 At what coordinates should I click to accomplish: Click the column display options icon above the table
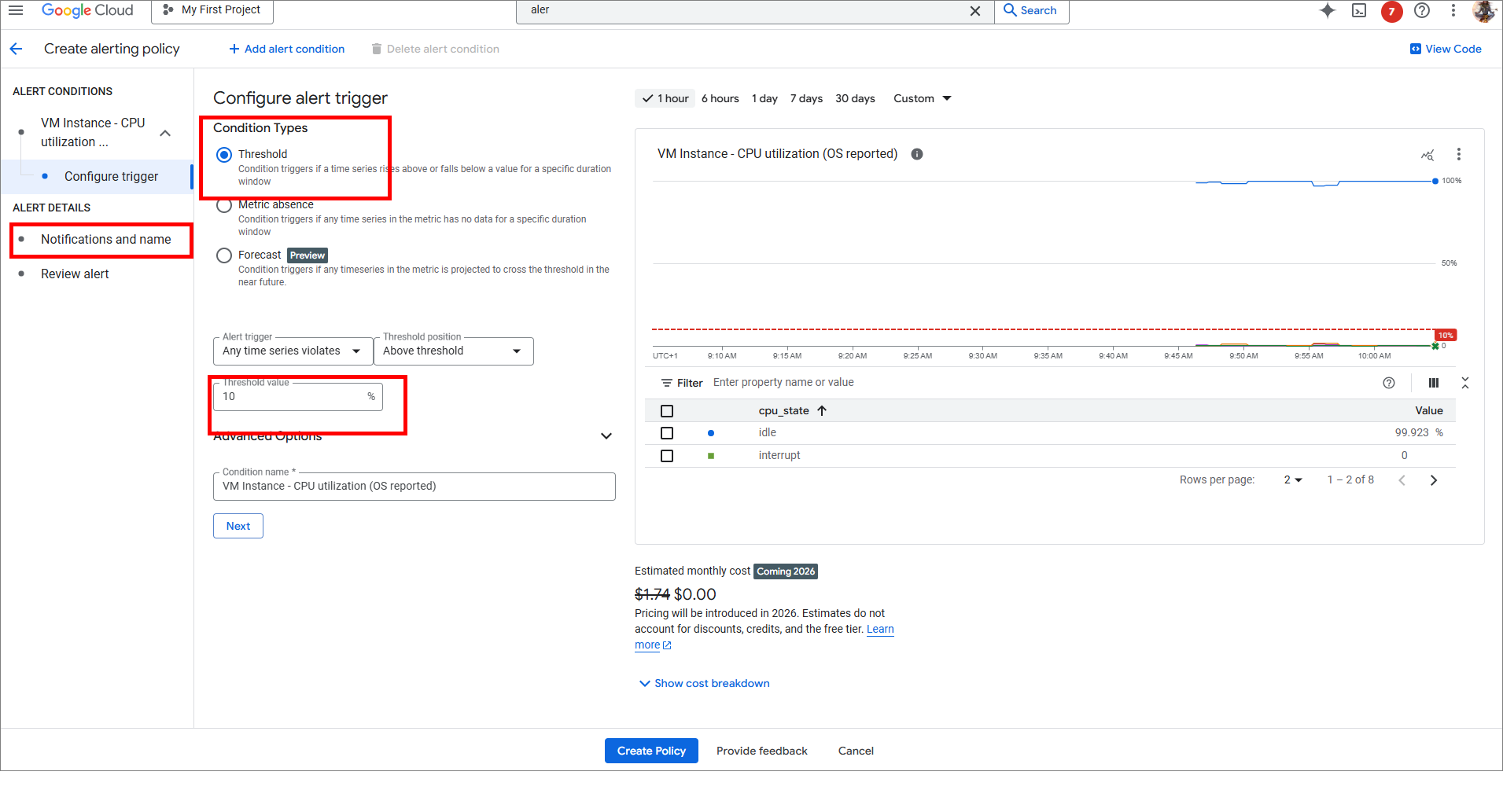point(1433,383)
